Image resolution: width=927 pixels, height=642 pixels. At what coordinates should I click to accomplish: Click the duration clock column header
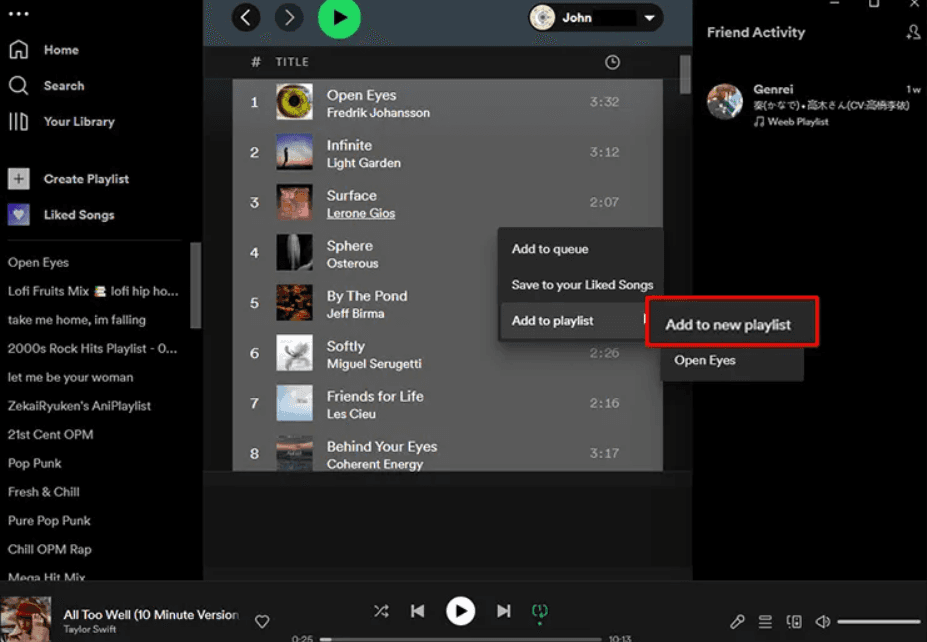612,62
